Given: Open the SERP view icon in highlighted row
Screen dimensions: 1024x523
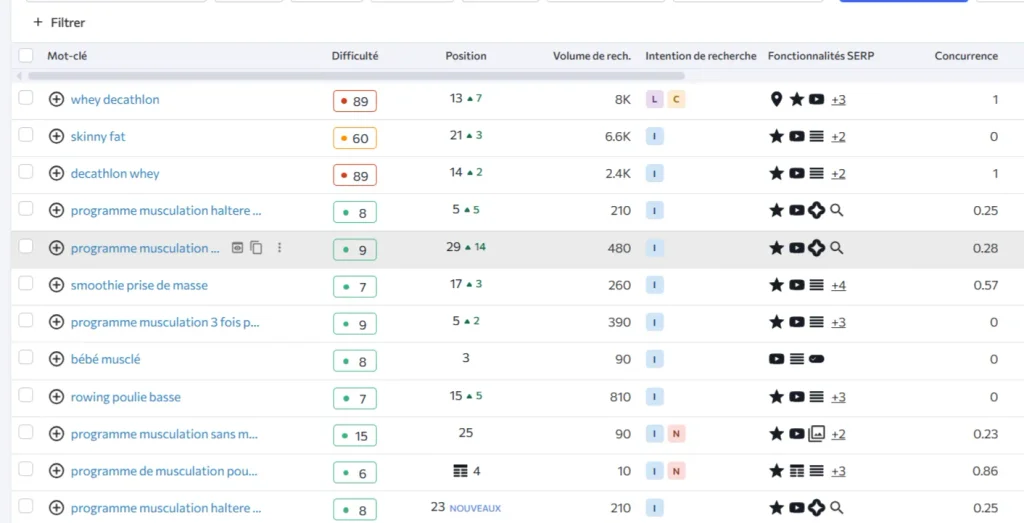Looking at the screenshot, I should [x=238, y=247].
